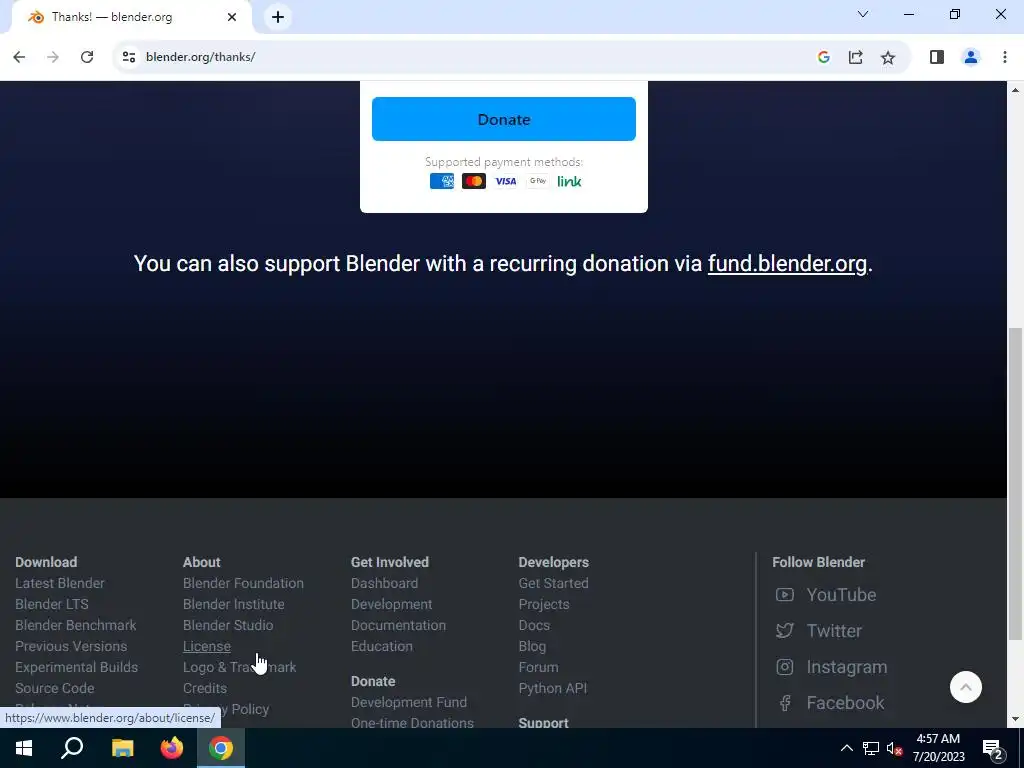The image size is (1024, 768).
Task: Open the Blender Institute link
Action: point(234,604)
